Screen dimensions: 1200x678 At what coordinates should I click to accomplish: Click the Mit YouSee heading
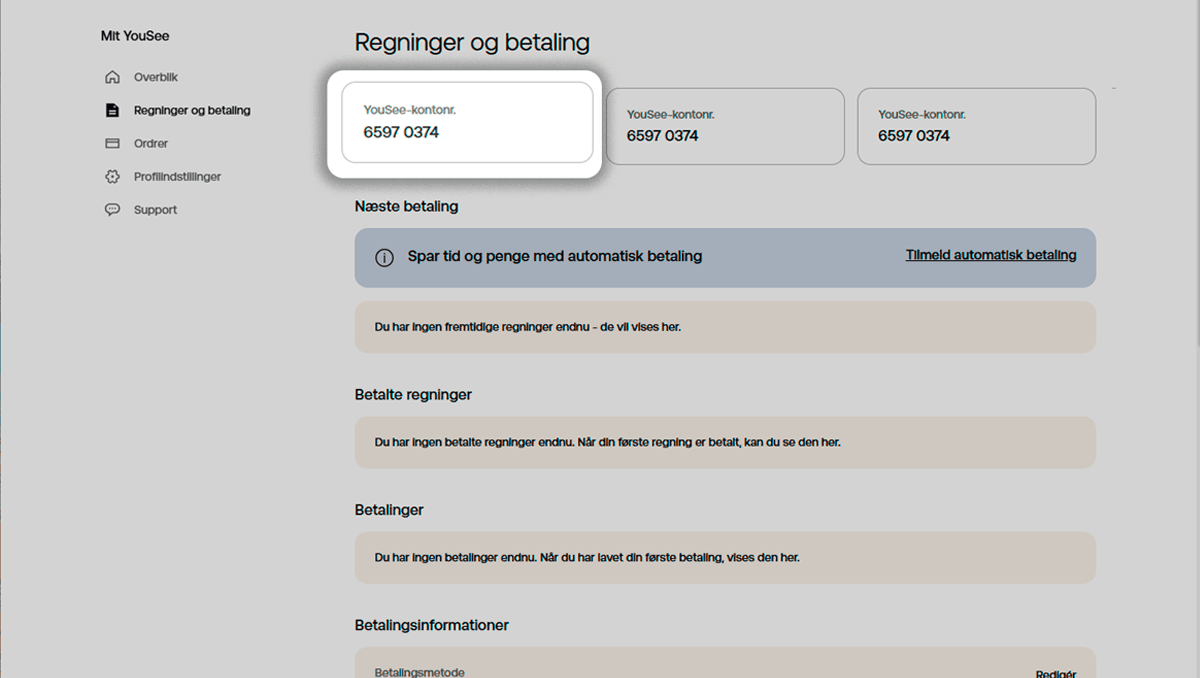(134, 35)
